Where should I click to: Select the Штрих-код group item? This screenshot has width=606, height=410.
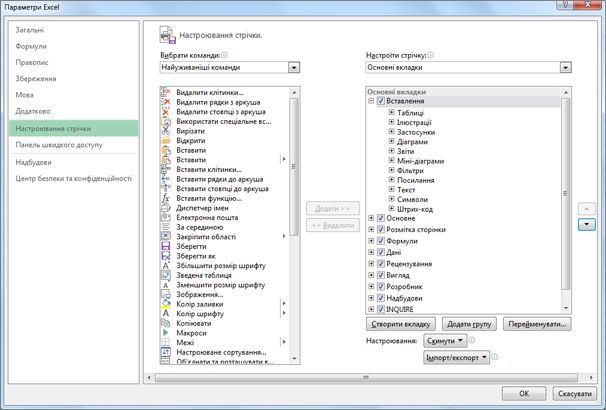click(415, 209)
